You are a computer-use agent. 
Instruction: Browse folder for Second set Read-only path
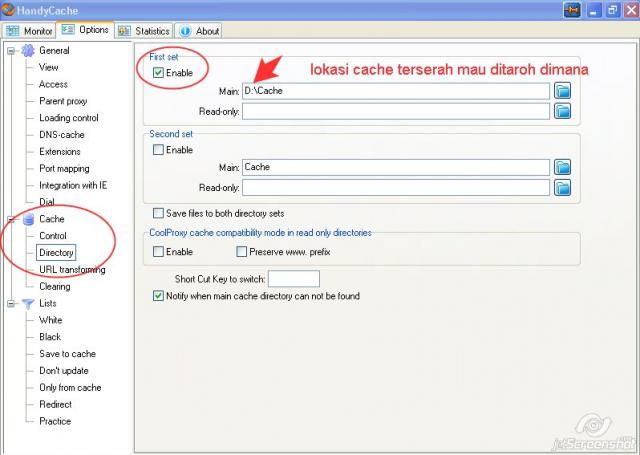click(562, 188)
